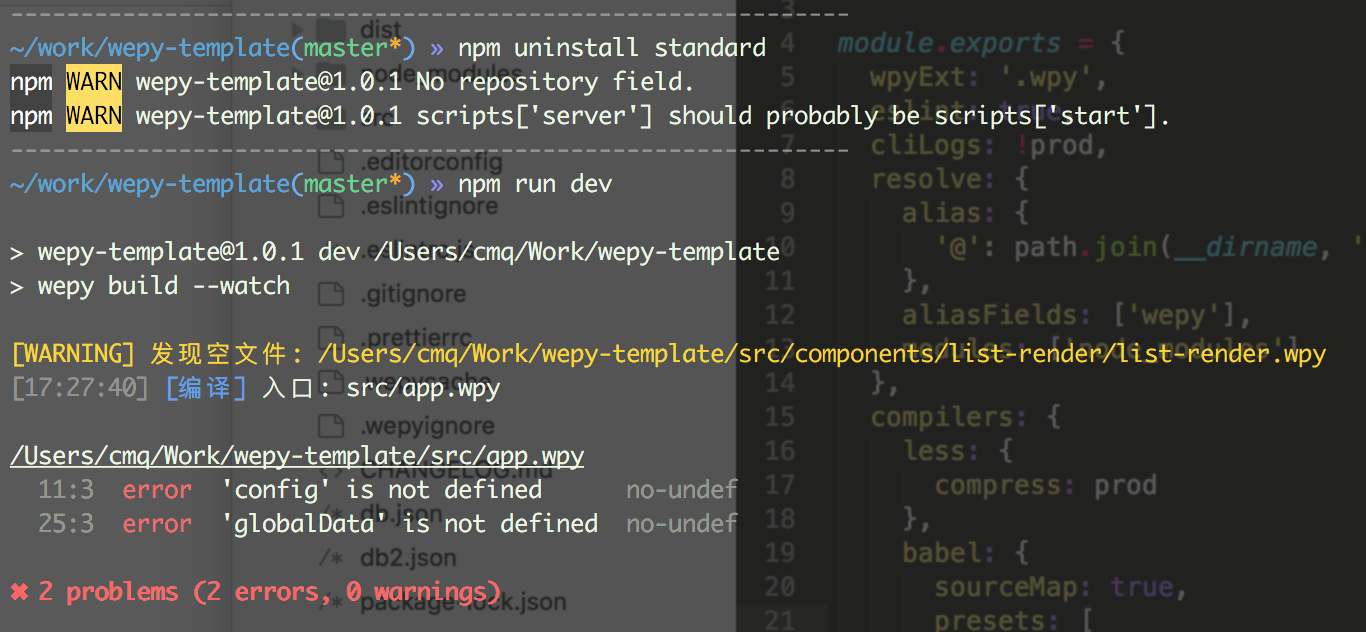Click the list-render.wpy warning path

coord(820,353)
